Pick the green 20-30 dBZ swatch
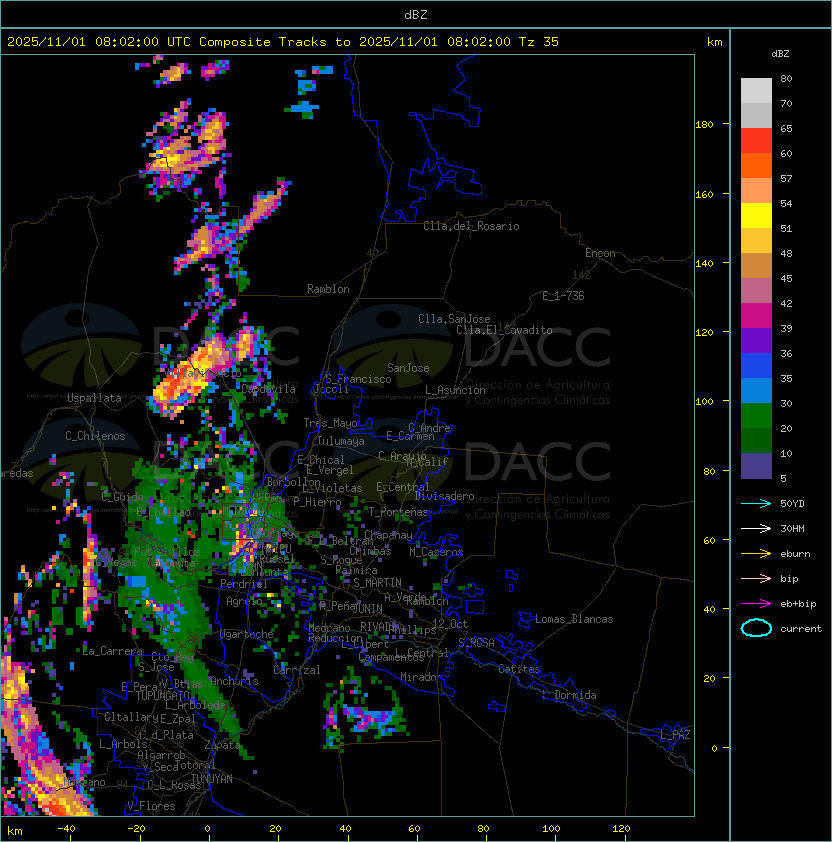Screen dimensions: 832x842 coord(756,416)
